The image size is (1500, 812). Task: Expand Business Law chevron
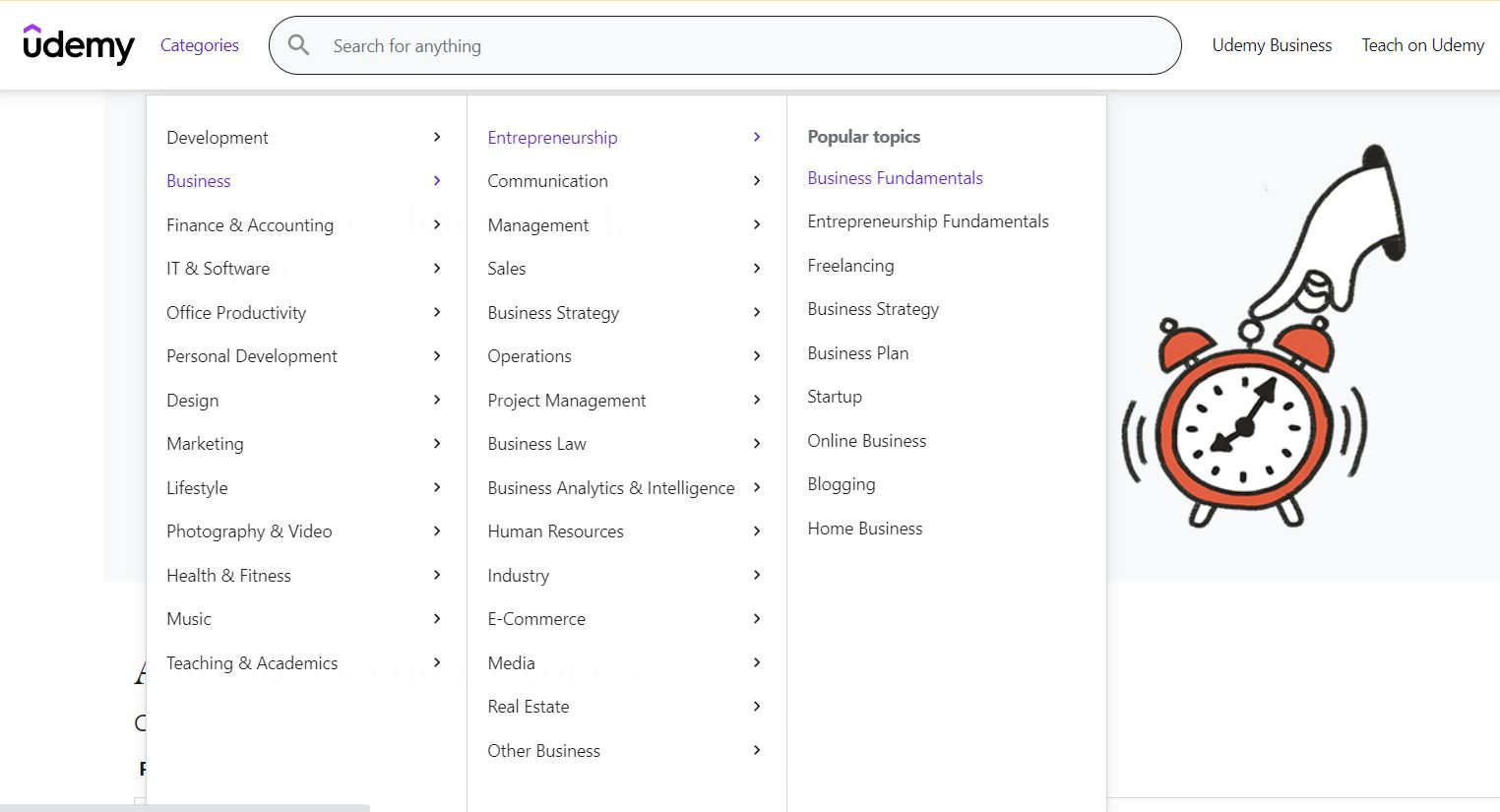point(757,443)
